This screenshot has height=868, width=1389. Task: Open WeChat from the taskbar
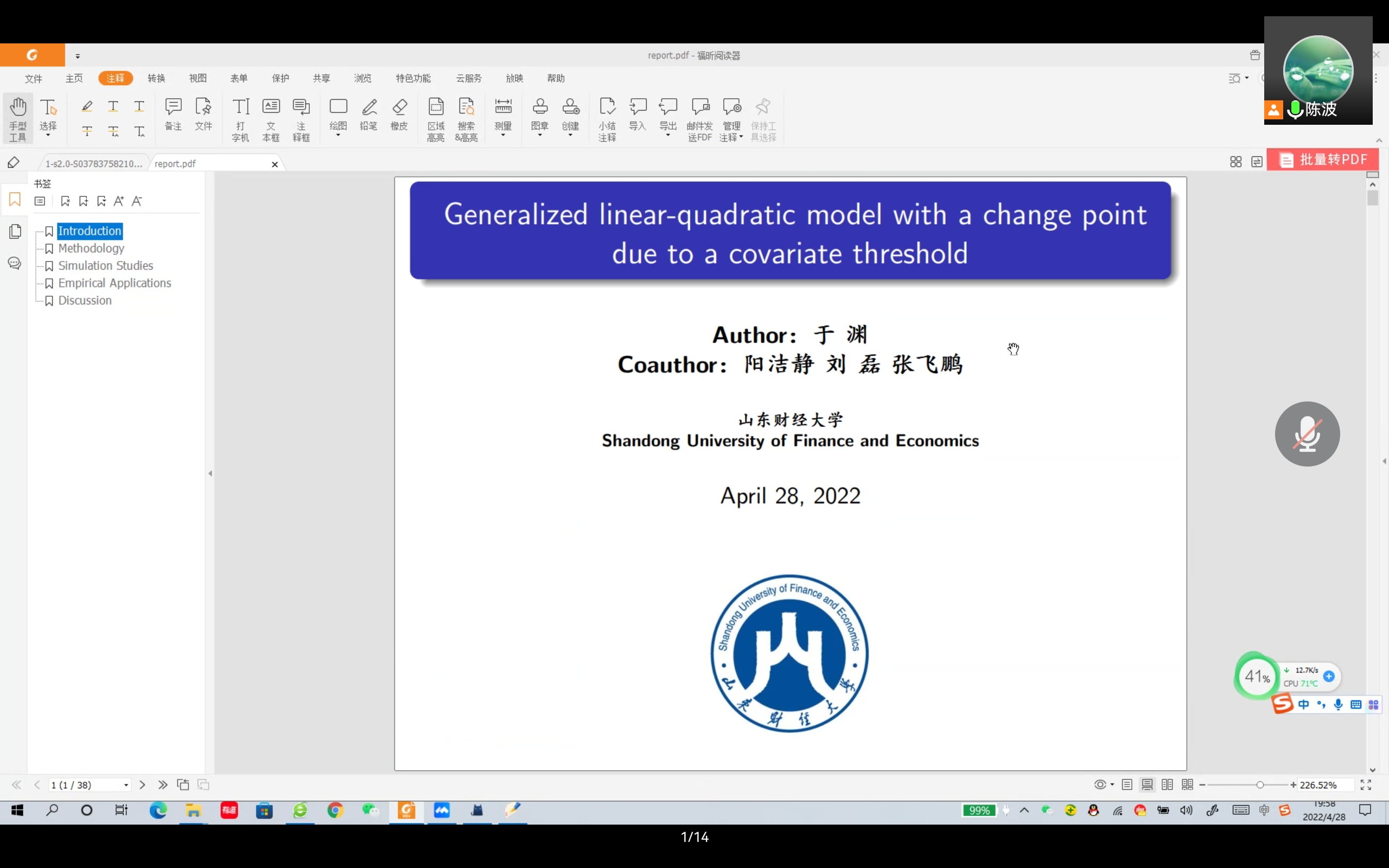(370, 810)
